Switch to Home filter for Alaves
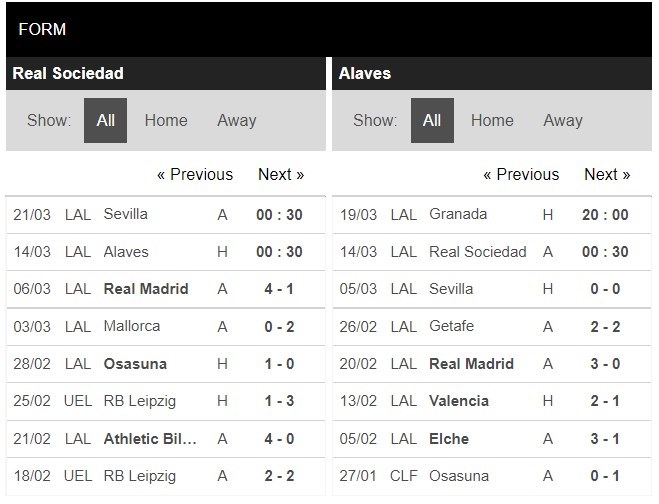The image size is (659, 504). [492, 121]
